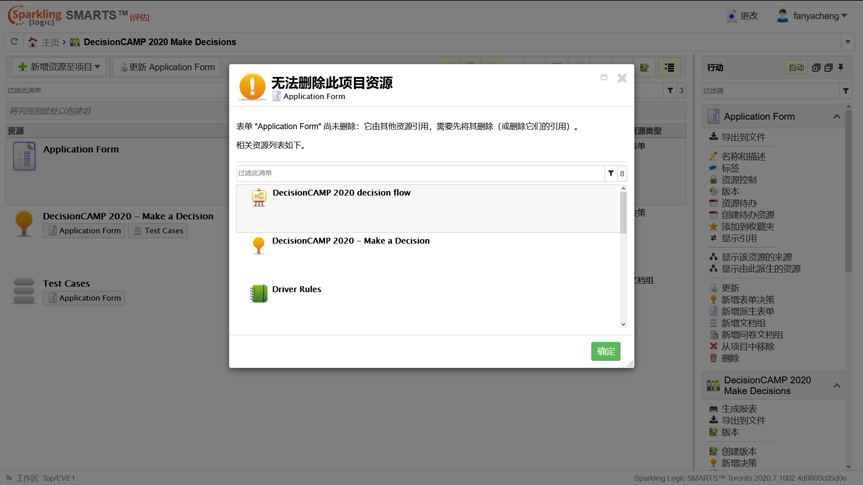Collapse the Application Form actions section

click(837, 117)
